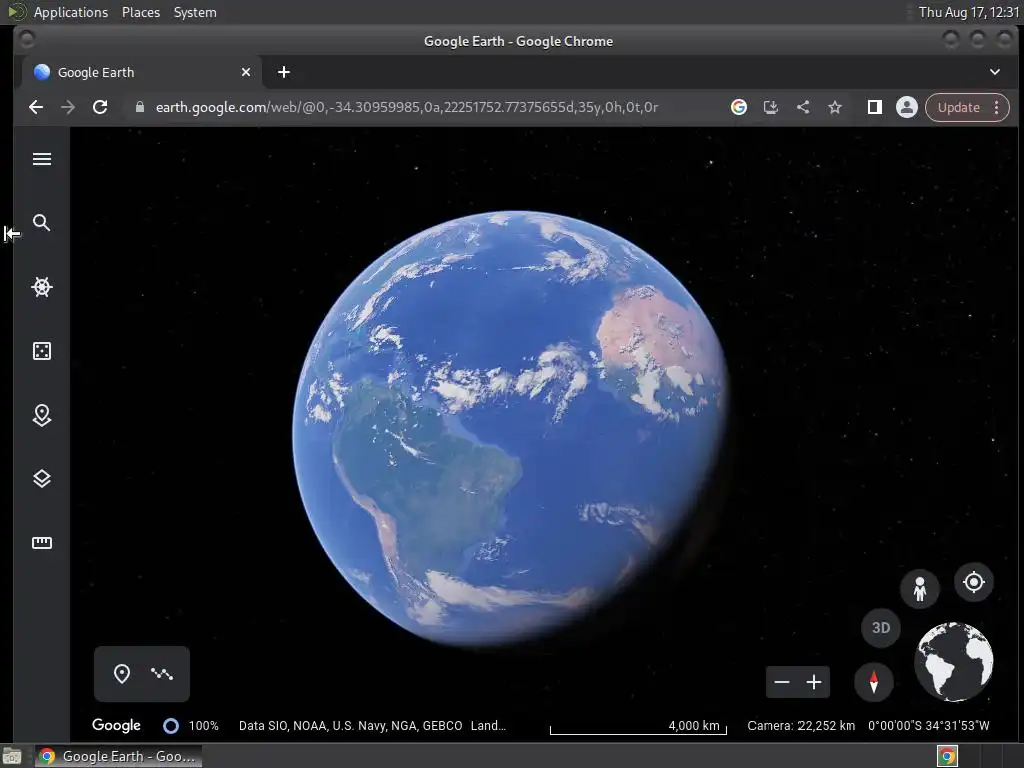This screenshot has width=1024, height=768.
Task: Open Projects pin icon in sidebar
Action: [42, 415]
